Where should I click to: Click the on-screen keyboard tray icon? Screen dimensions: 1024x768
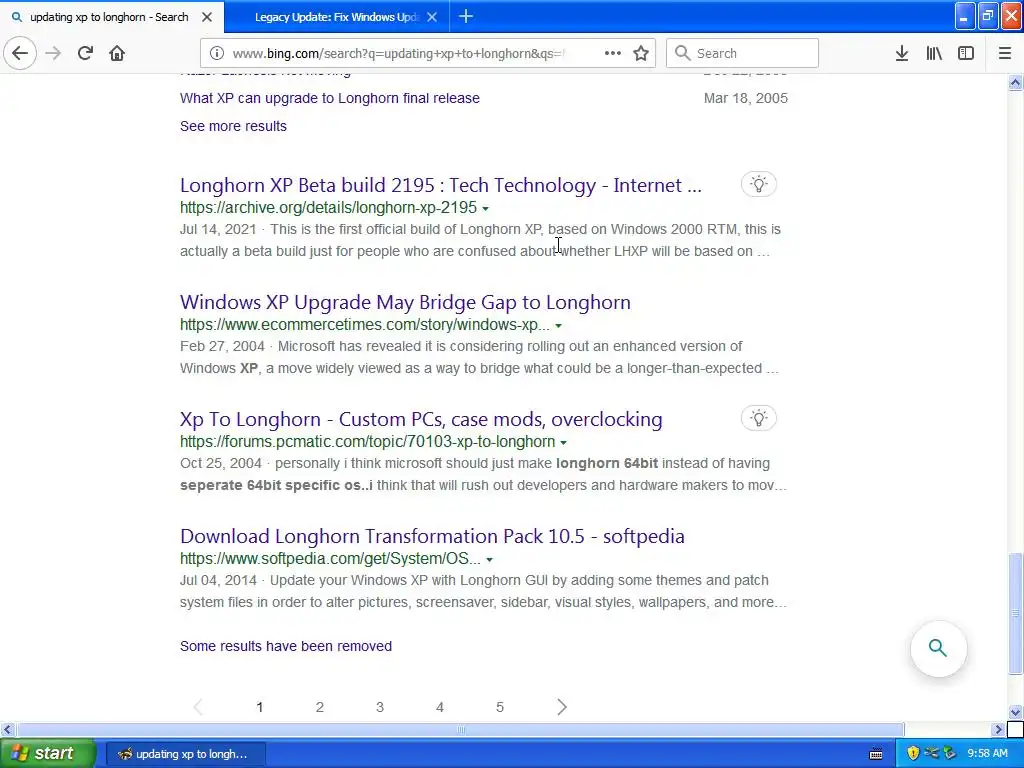coord(876,754)
